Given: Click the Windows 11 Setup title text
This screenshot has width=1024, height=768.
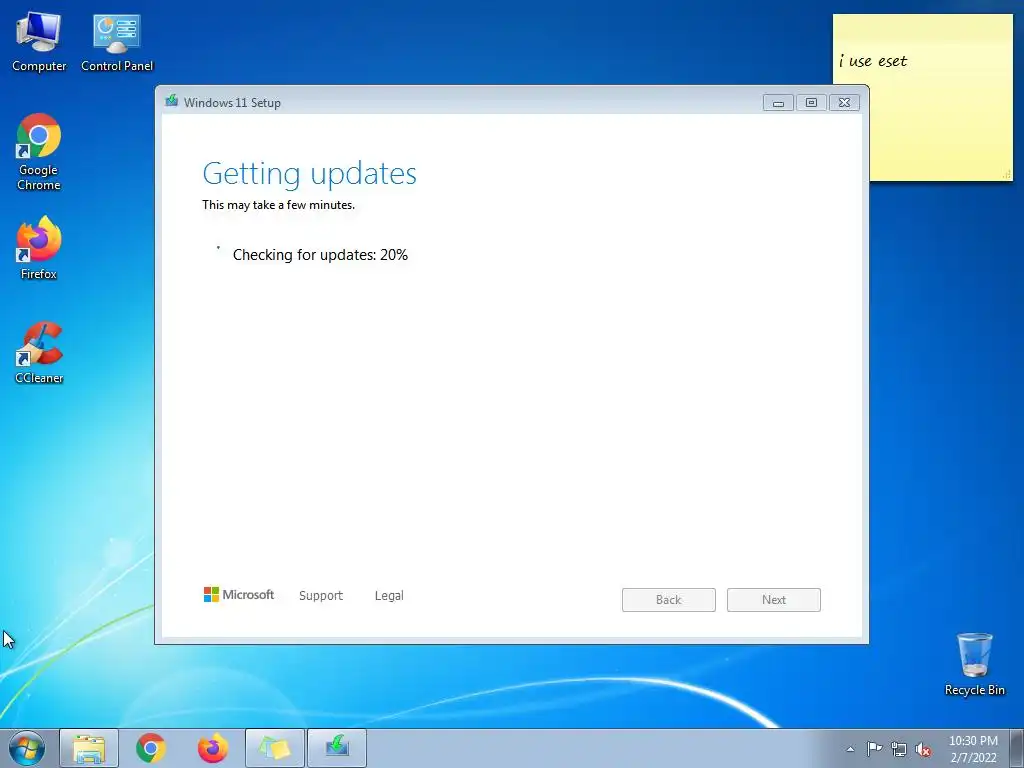Looking at the screenshot, I should tap(232, 103).
